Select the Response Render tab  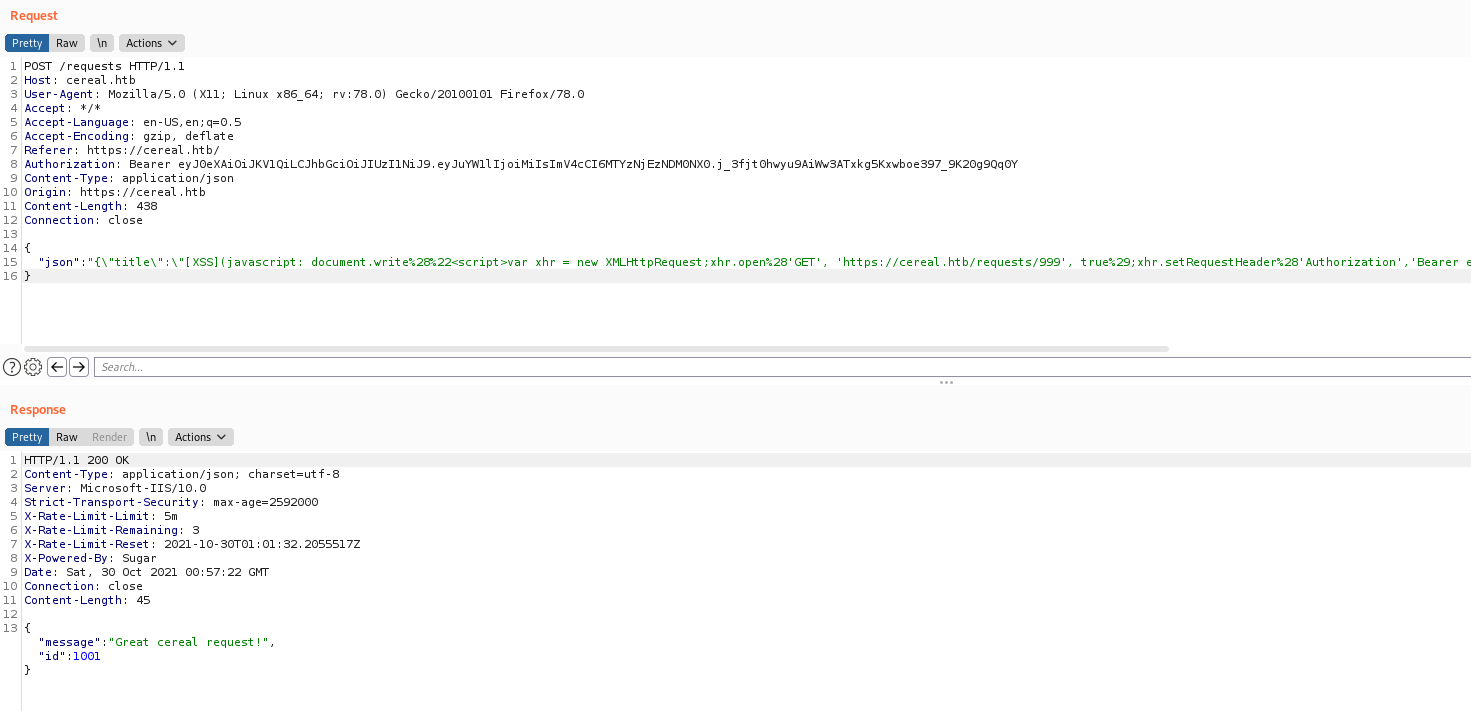tap(110, 437)
